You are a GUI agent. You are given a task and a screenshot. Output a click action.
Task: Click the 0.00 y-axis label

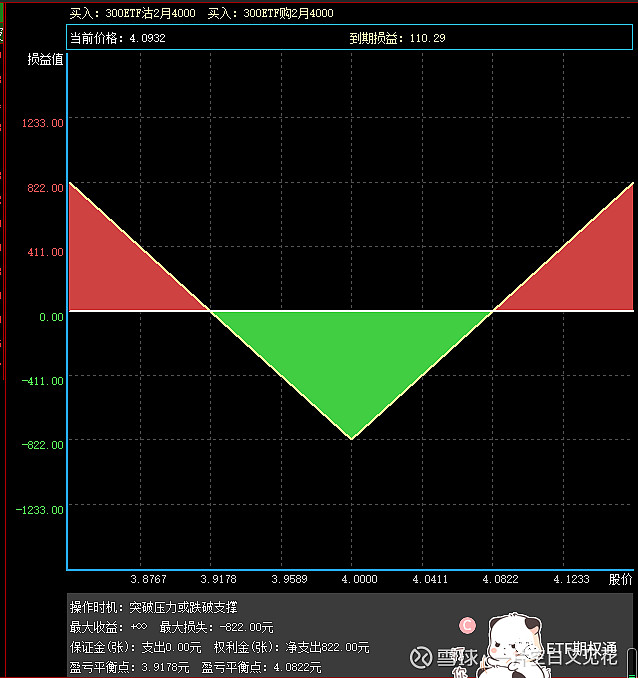51,317
